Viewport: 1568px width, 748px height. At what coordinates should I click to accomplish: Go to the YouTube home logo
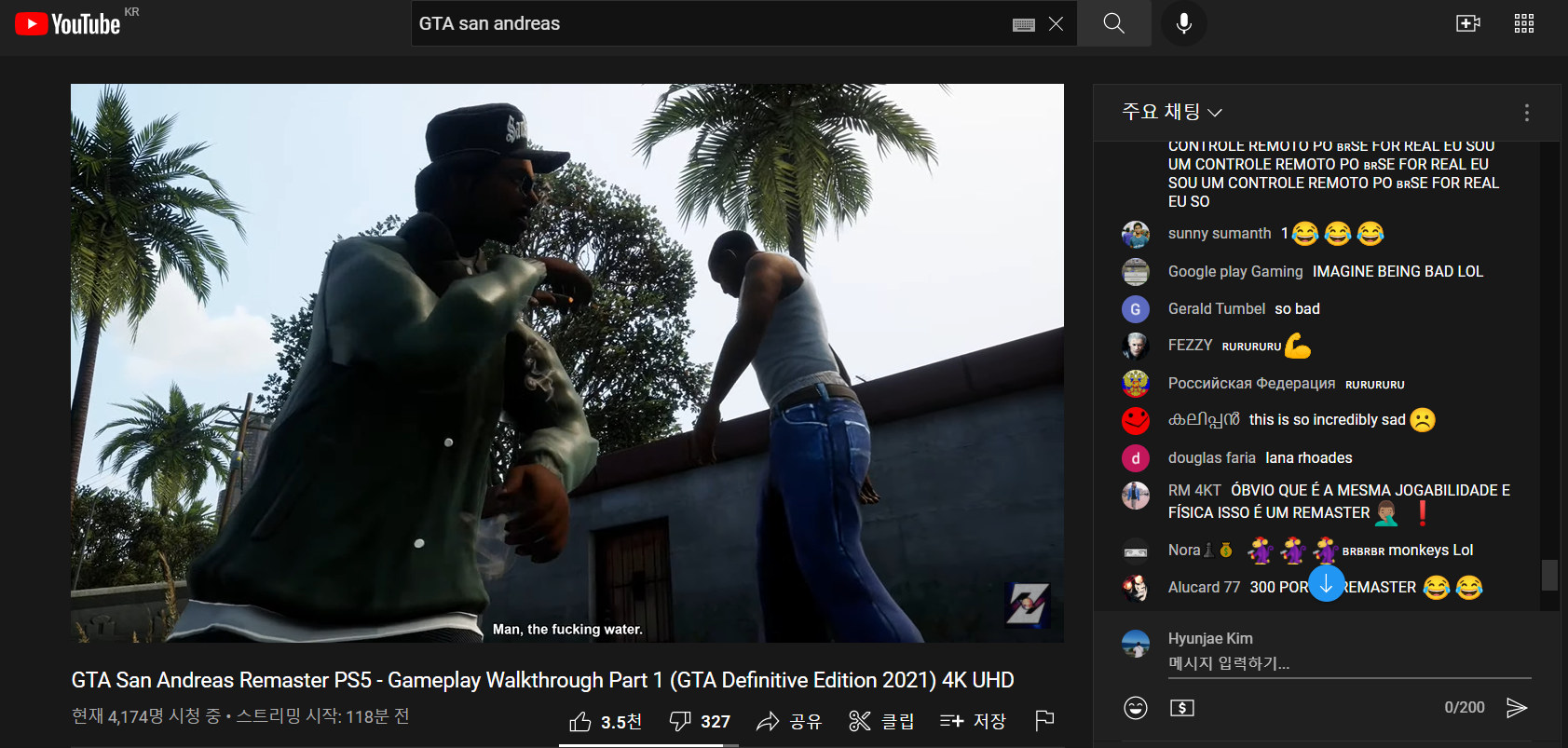coord(68,23)
